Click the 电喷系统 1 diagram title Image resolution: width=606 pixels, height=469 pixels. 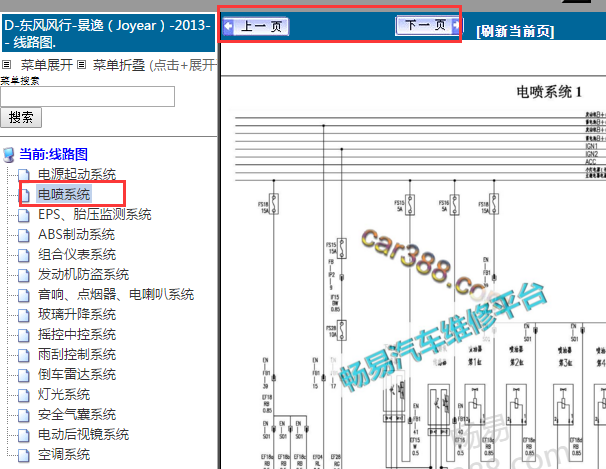click(549, 92)
